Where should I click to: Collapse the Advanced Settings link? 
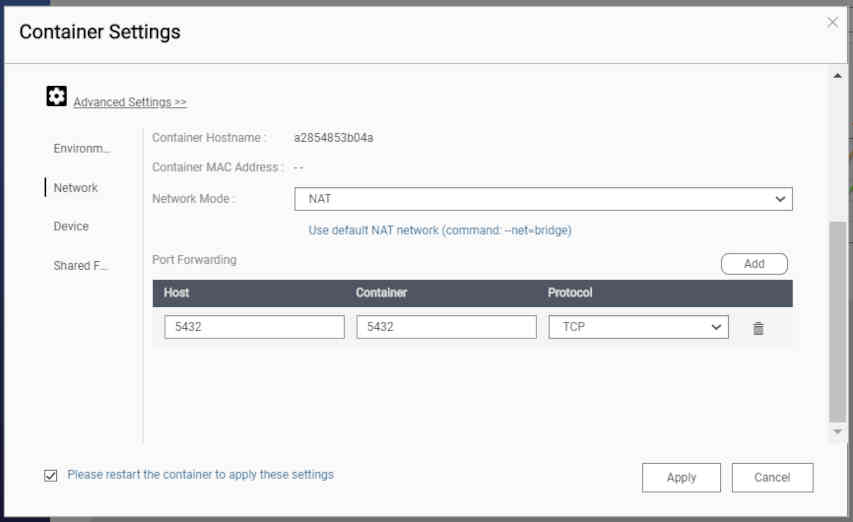pos(130,102)
